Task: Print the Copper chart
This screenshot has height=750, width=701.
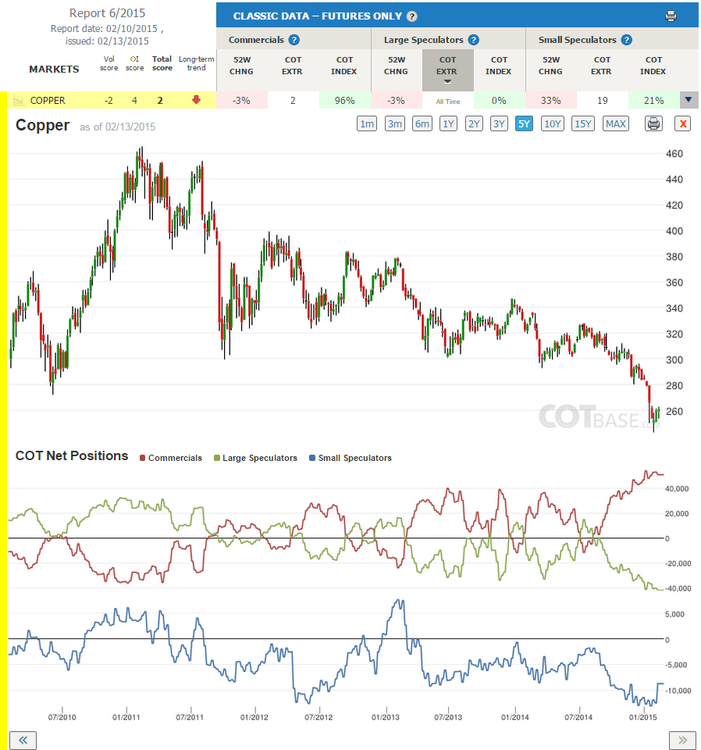Action: point(654,124)
